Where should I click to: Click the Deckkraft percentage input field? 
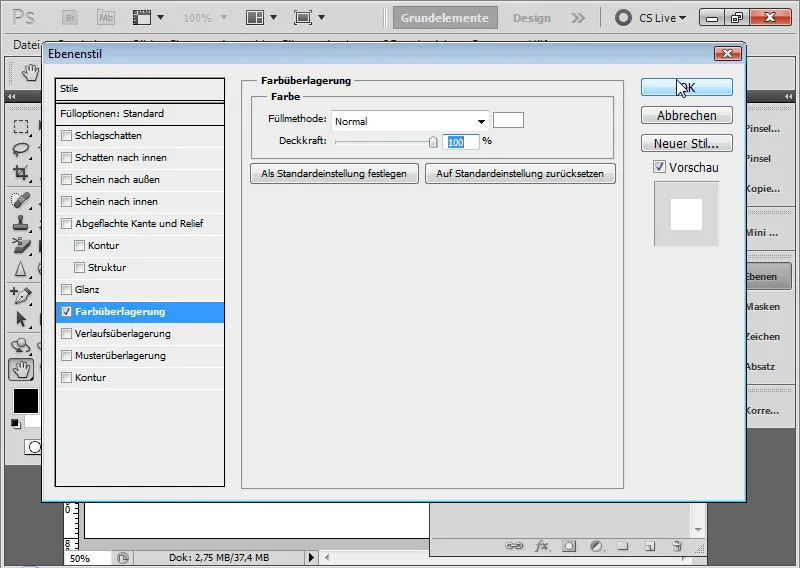pyautogui.click(x=461, y=142)
